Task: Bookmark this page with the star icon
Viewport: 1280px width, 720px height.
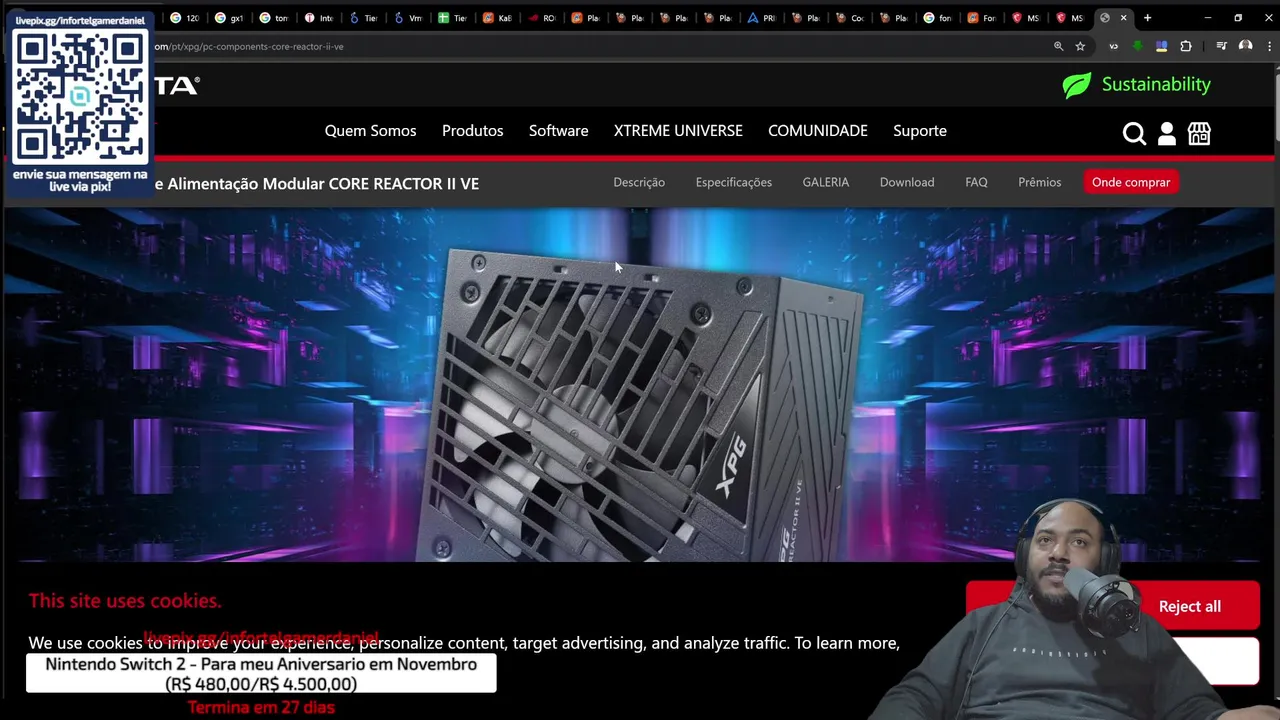Action: [1080, 46]
